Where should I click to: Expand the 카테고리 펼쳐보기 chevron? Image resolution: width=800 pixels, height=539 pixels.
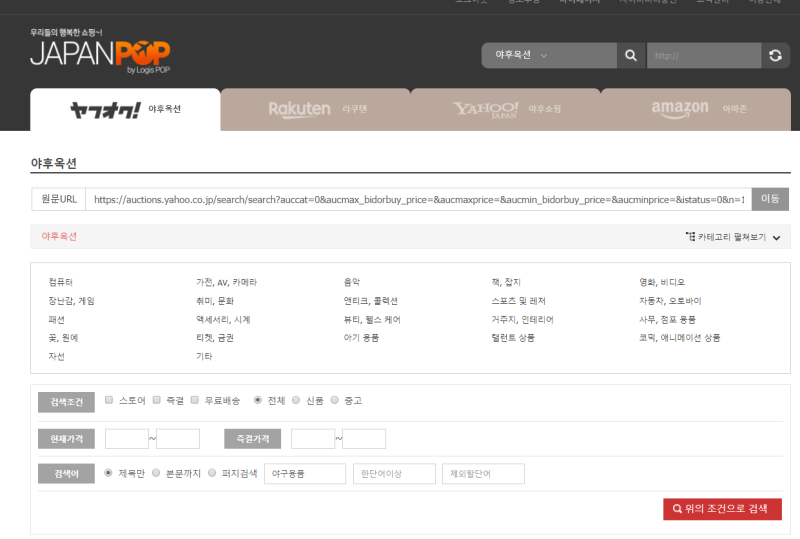(776, 237)
